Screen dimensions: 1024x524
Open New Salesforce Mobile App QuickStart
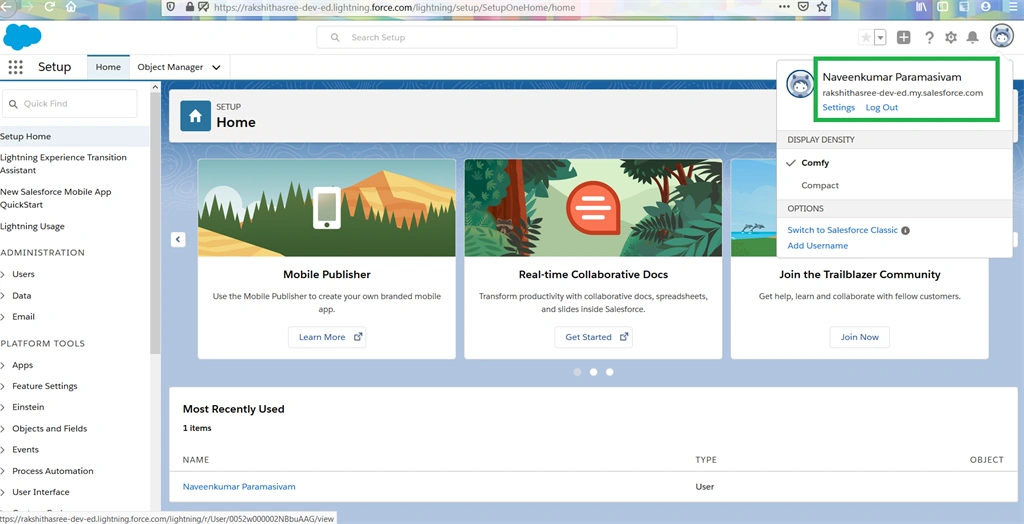(56, 198)
